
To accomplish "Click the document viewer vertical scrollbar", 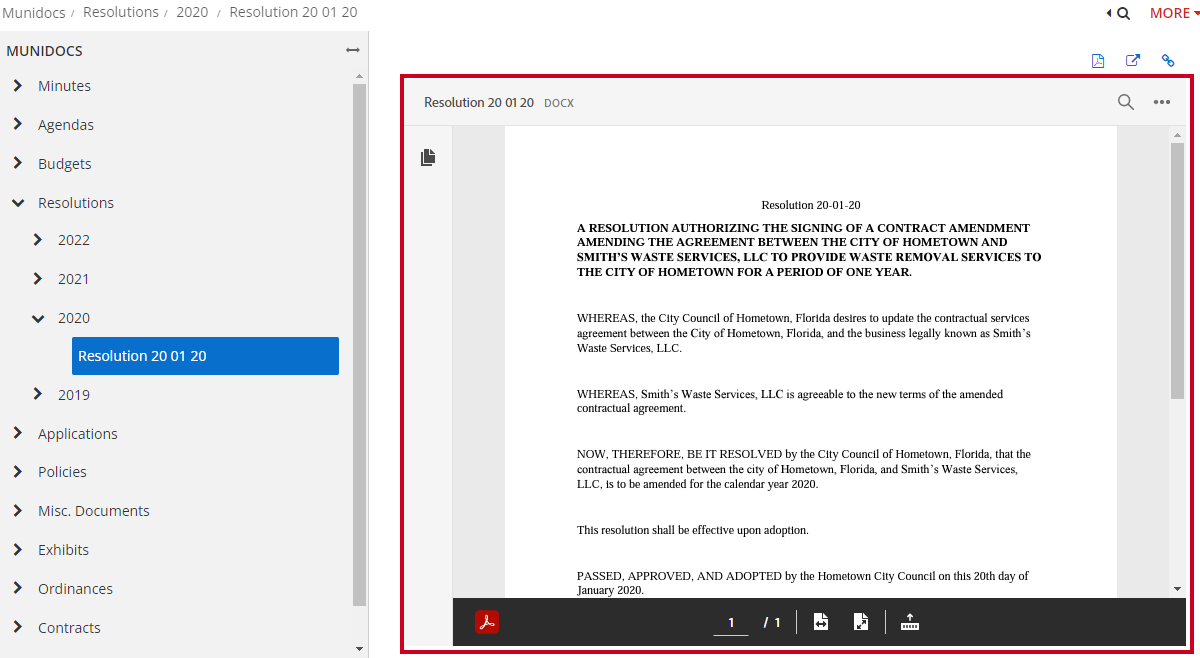I will (x=1177, y=270).
